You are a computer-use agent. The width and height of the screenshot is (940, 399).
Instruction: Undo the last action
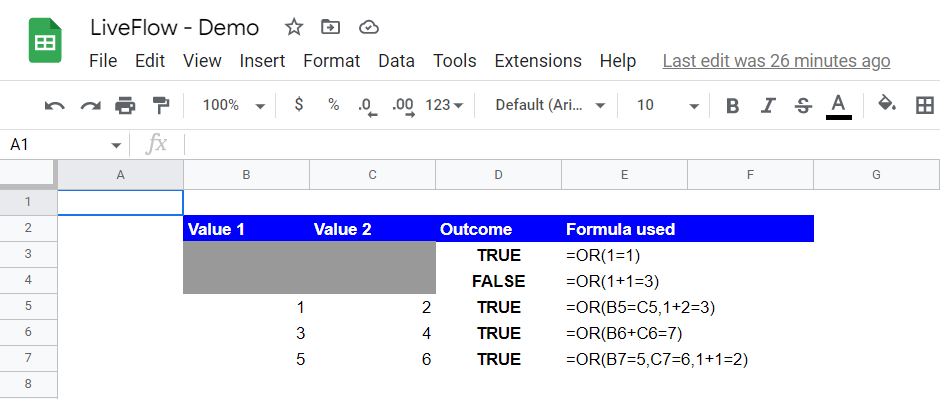point(55,106)
